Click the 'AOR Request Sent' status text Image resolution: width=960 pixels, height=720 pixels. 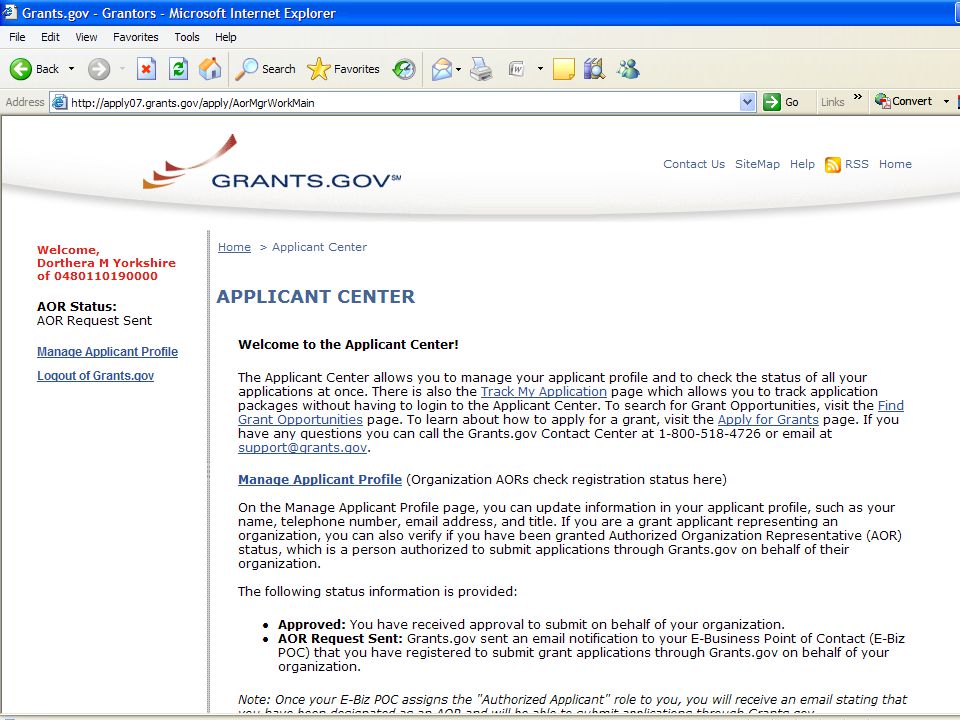pyautogui.click(x=94, y=321)
